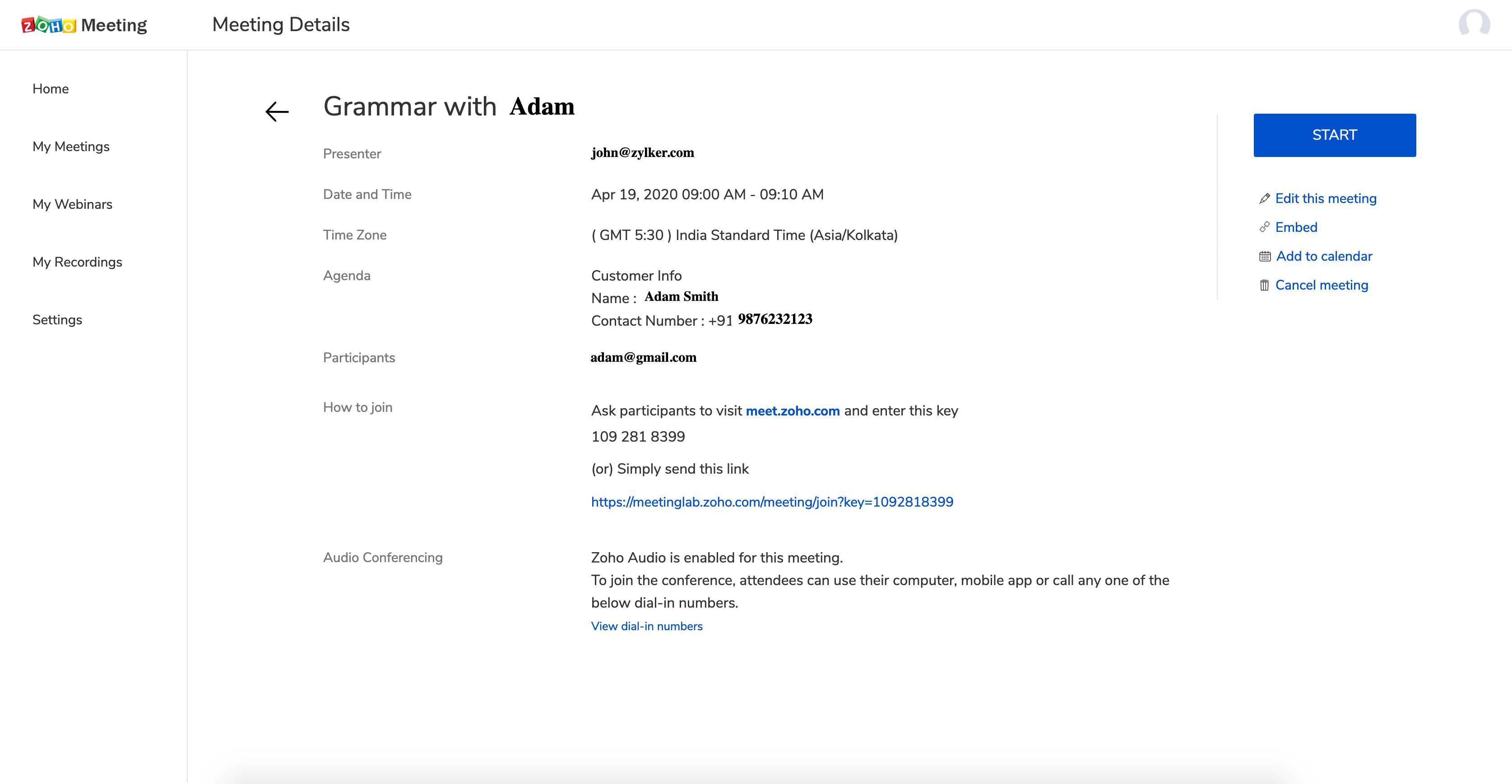
Task: Click the Agenda label
Action: (x=346, y=276)
